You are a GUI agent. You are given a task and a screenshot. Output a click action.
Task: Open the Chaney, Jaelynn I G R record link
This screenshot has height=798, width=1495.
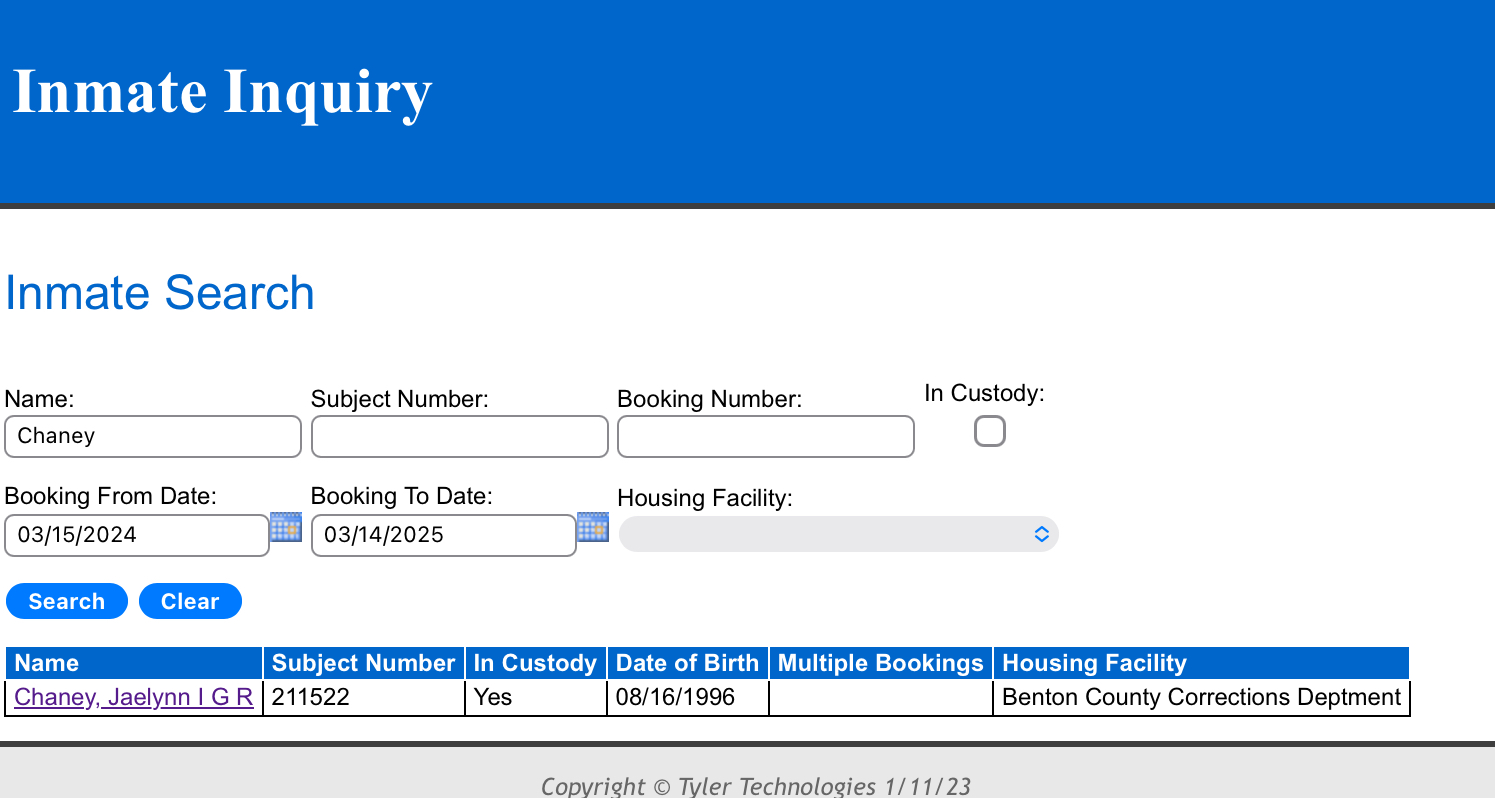tap(134, 697)
